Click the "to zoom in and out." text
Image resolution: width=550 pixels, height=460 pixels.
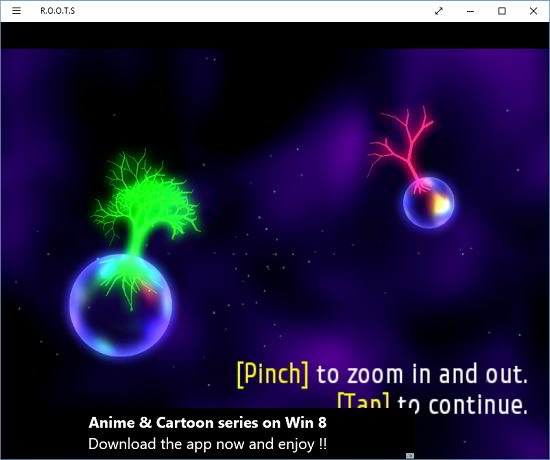tap(422, 374)
